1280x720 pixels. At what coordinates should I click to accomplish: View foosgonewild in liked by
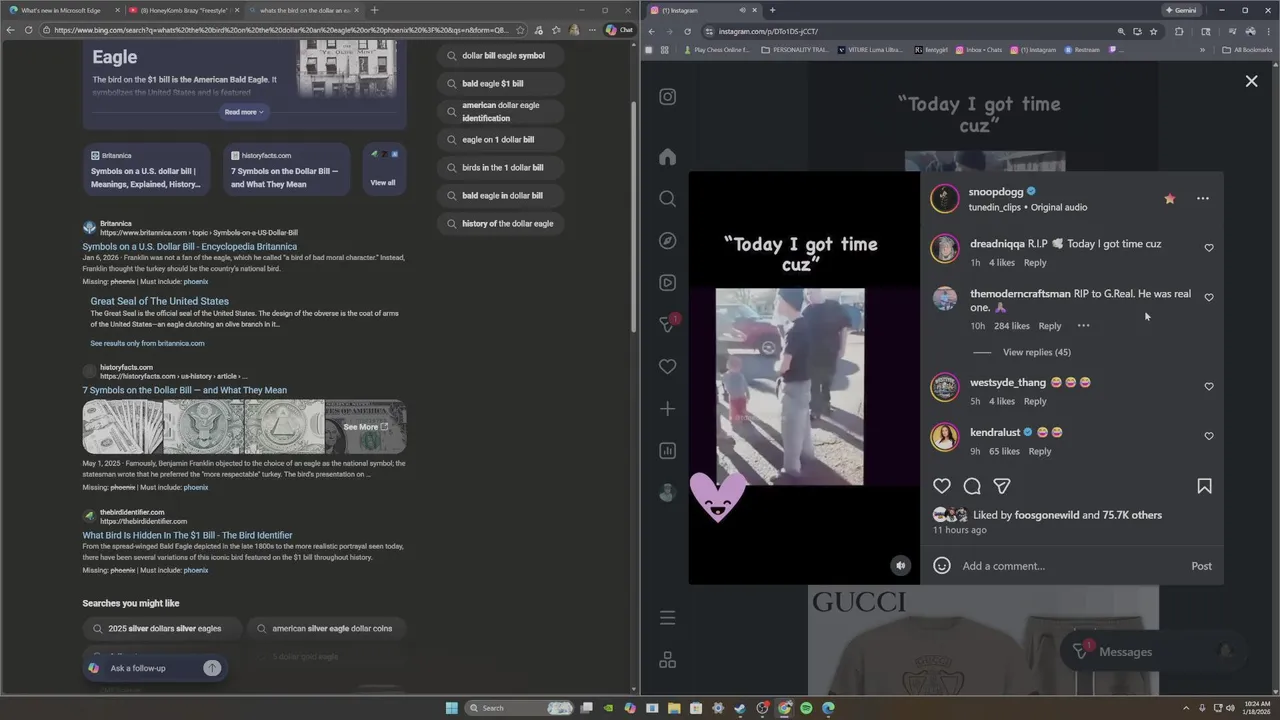click(1047, 515)
